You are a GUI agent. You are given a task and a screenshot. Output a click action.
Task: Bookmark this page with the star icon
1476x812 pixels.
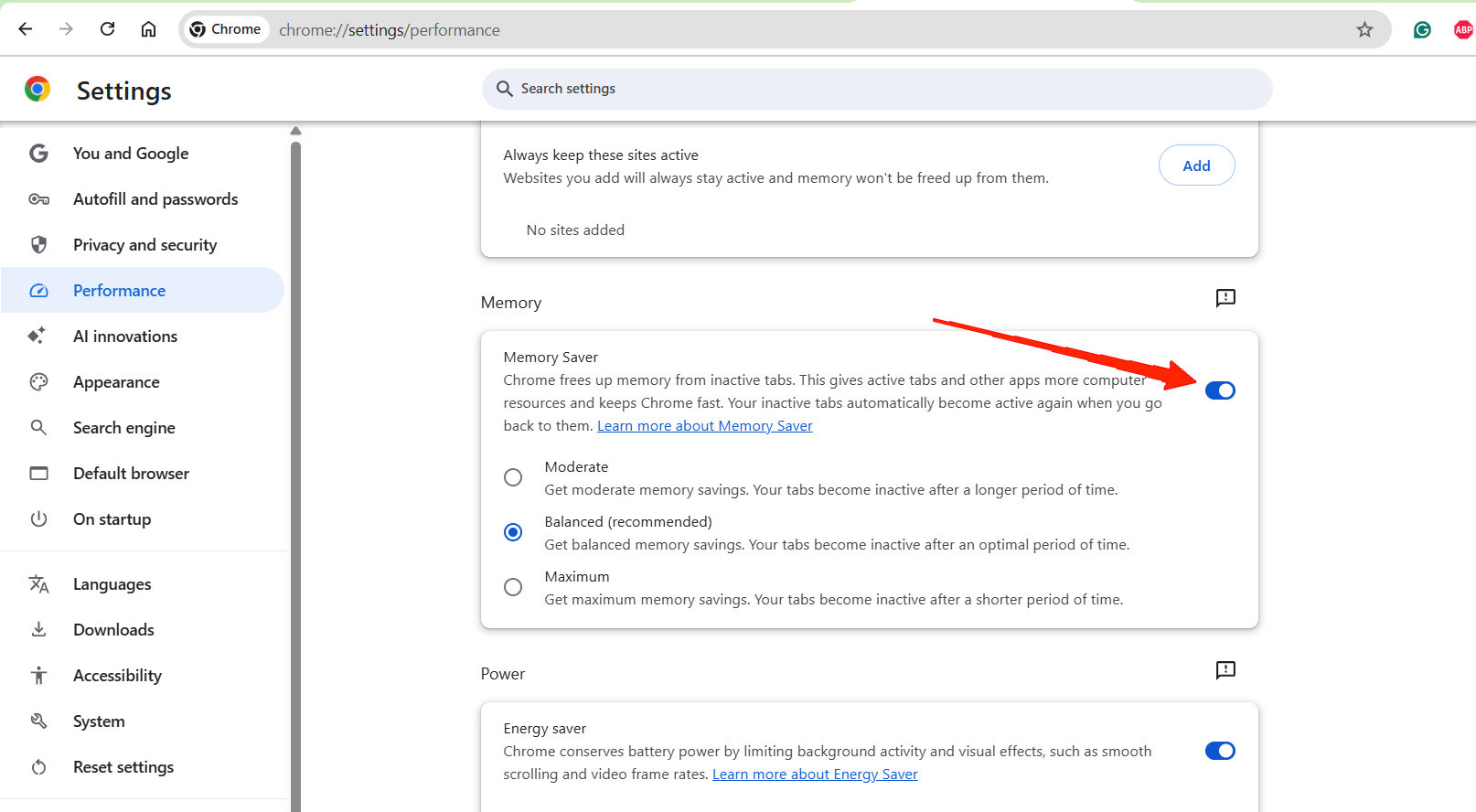click(x=1364, y=30)
